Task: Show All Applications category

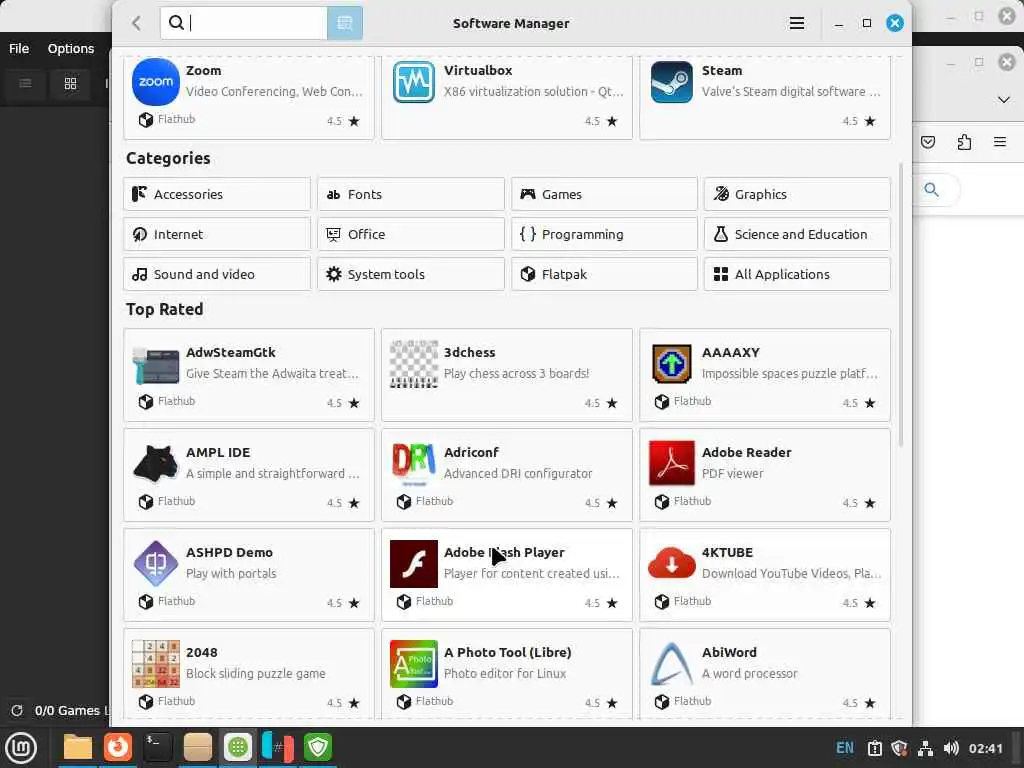Action: point(797,274)
